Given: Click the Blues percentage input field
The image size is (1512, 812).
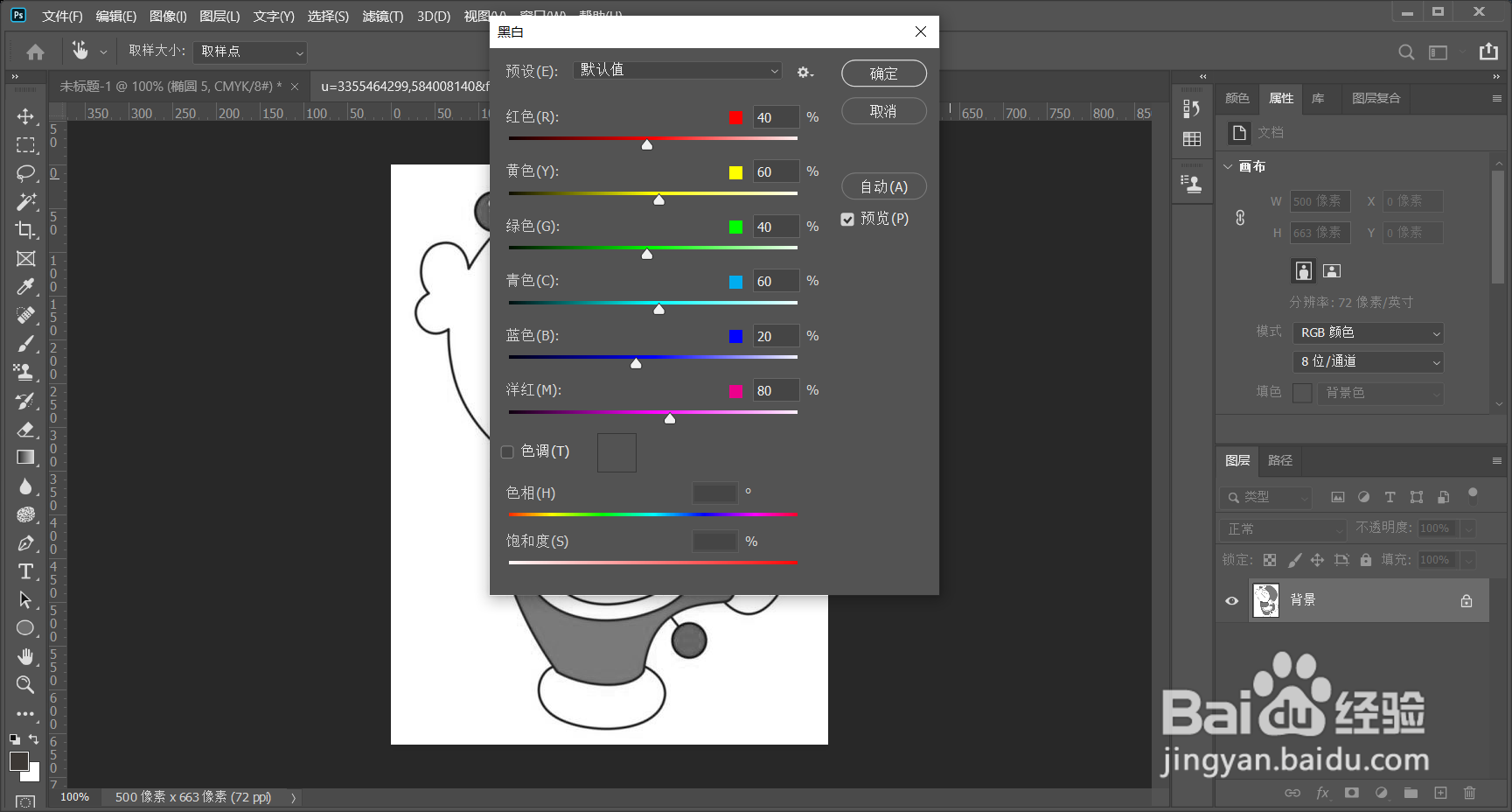Looking at the screenshot, I should click(x=776, y=337).
